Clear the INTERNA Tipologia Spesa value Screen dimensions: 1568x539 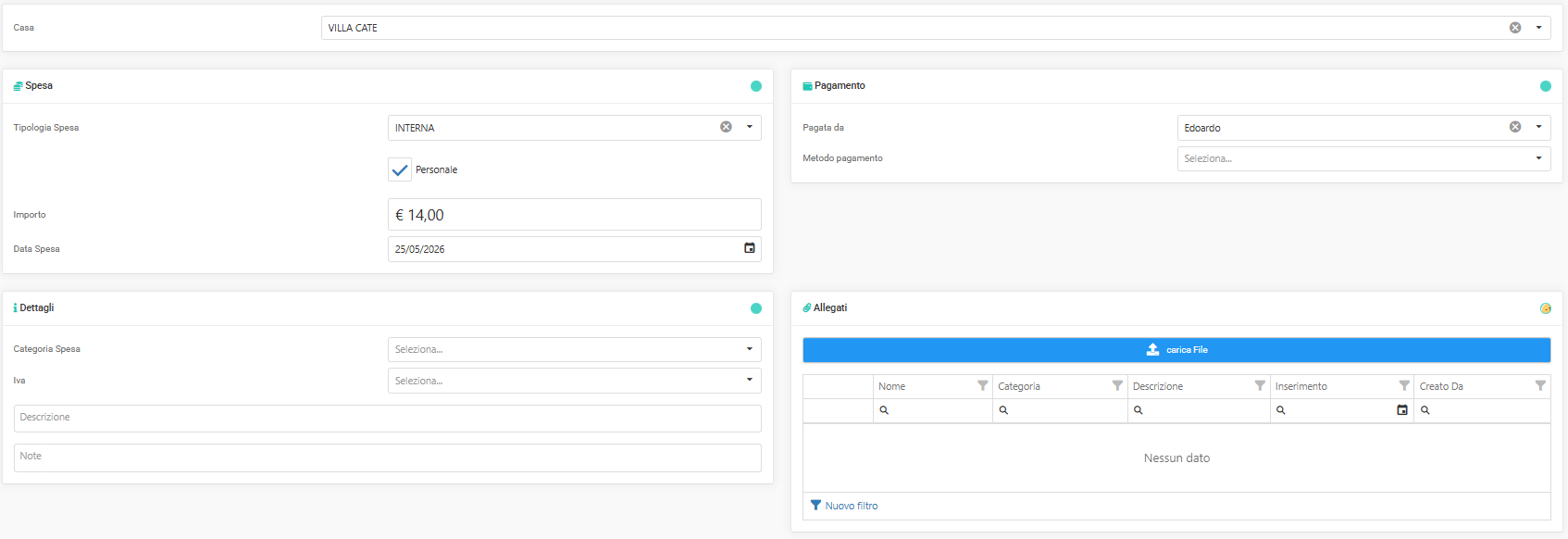click(x=726, y=127)
